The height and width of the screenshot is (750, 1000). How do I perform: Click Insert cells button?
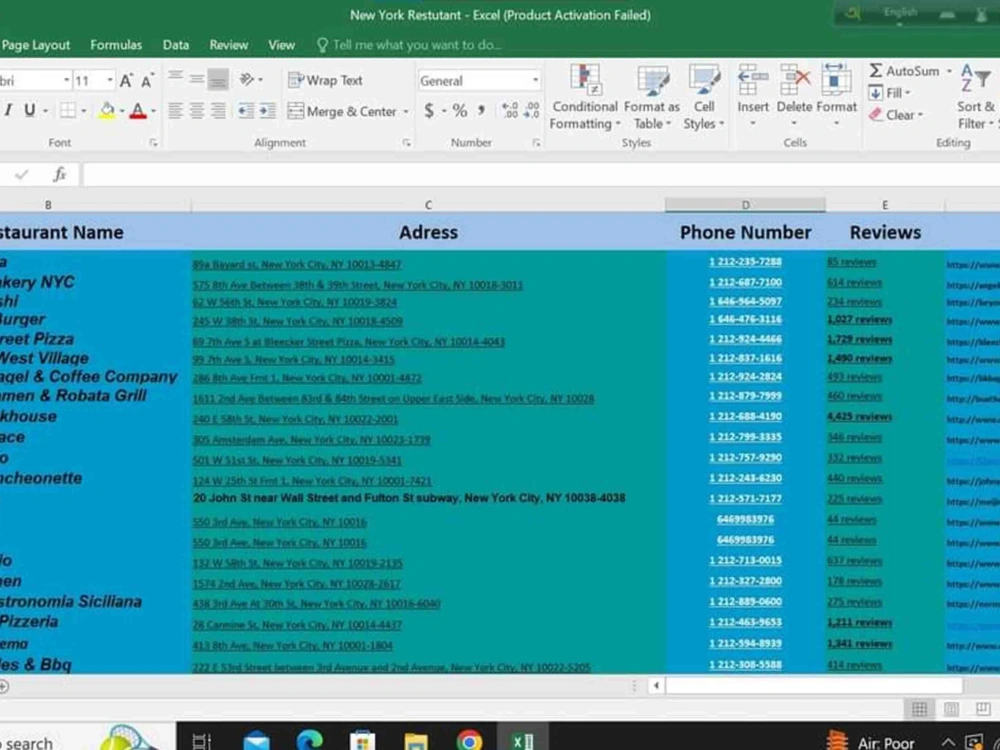pos(753,94)
